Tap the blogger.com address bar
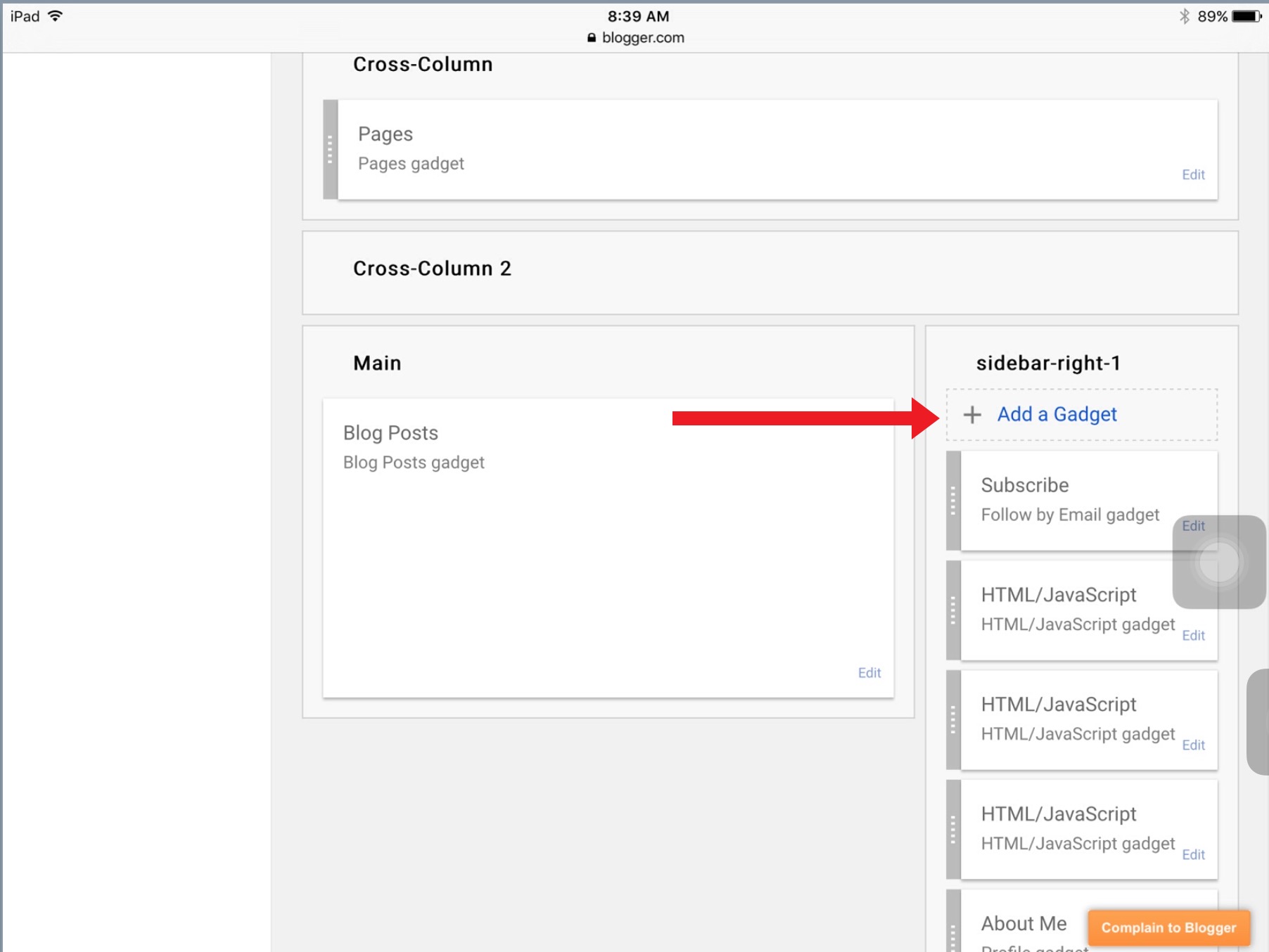This screenshot has height=952, width=1269. point(635,38)
